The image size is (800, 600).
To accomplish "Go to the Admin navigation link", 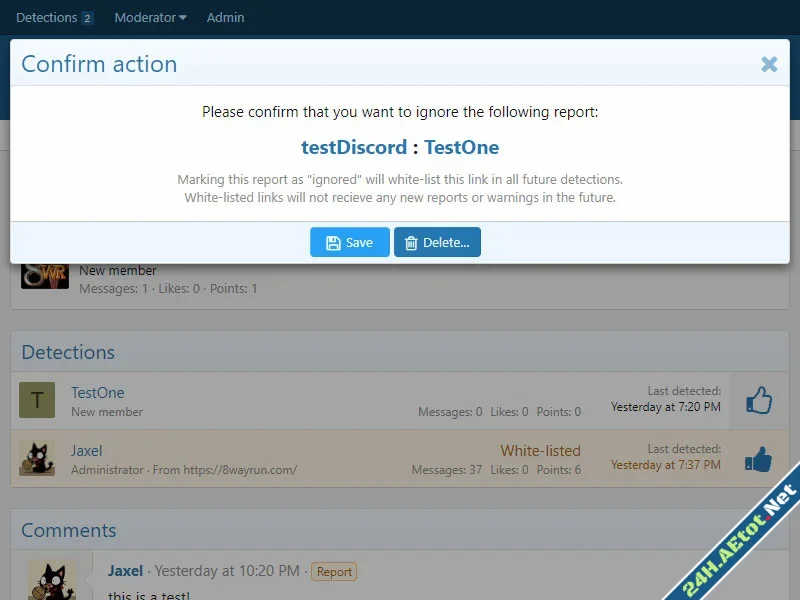I will tap(225, 17).
